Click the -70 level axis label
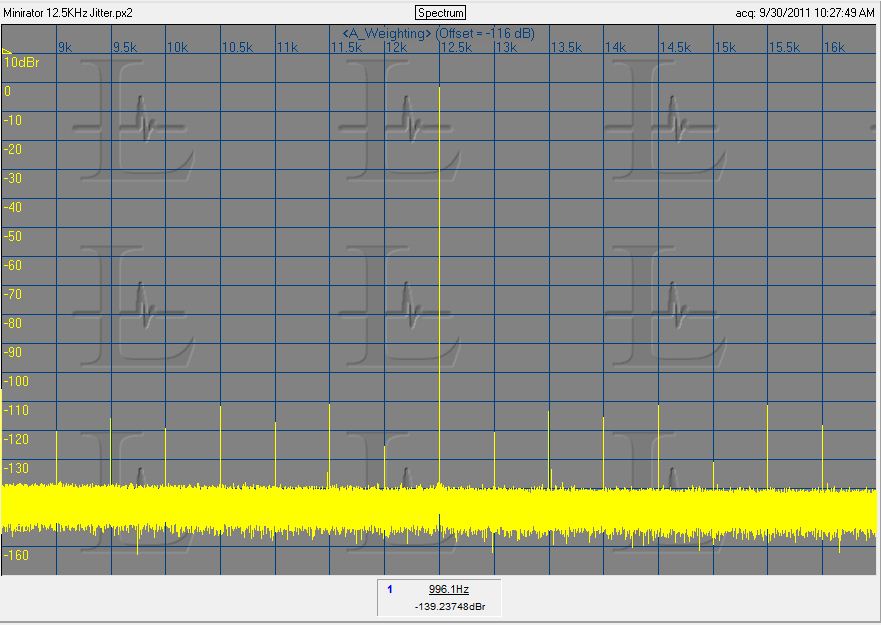 [x=13, y=294]
